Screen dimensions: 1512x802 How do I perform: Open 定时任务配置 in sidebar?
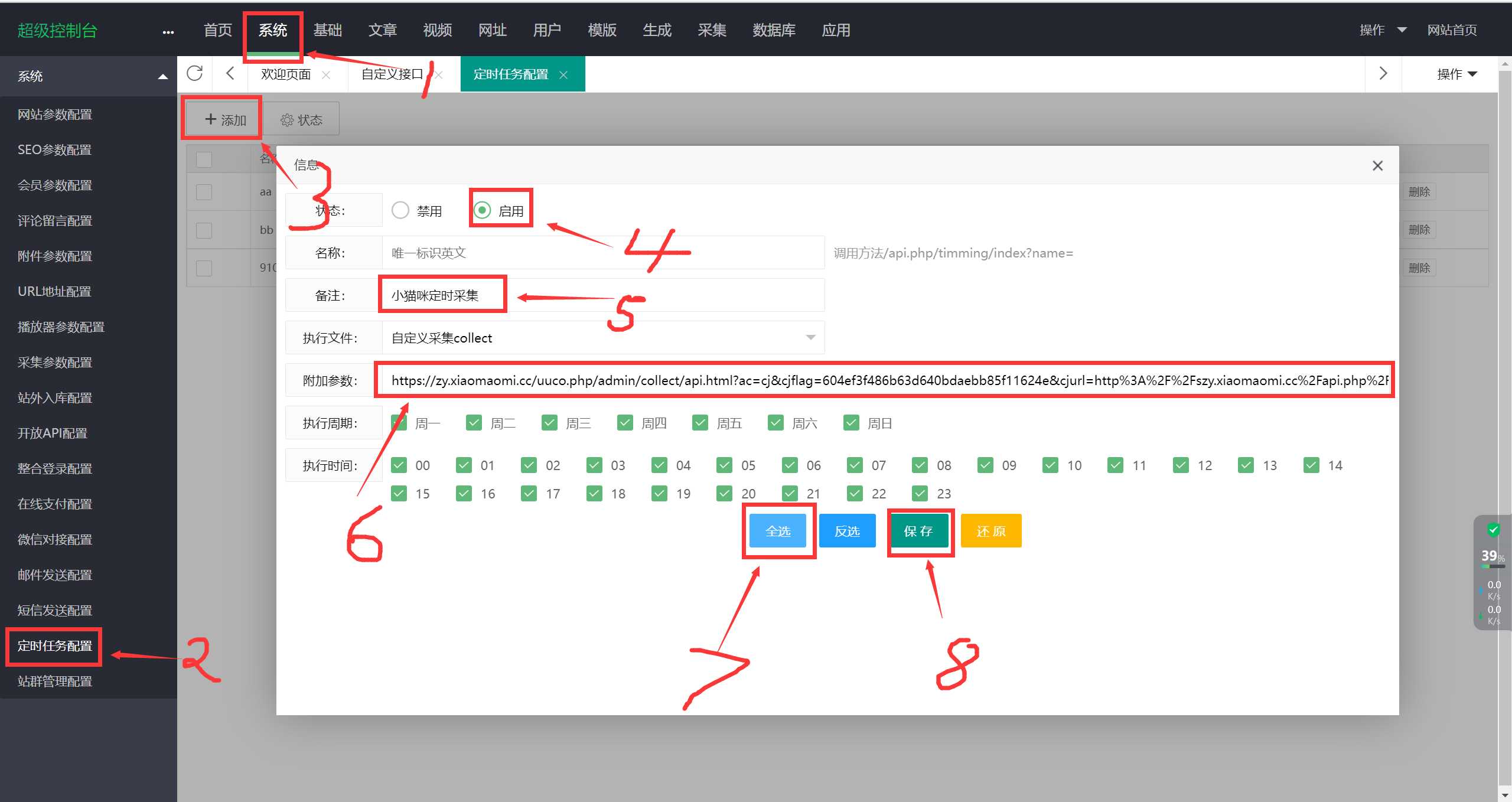click(x=55, y=646)
